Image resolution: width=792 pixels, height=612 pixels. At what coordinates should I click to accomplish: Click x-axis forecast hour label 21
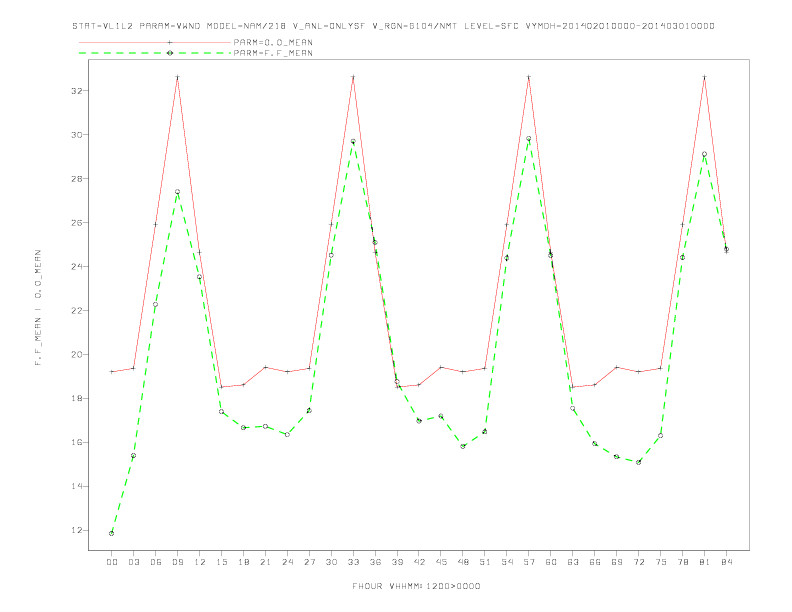pyautogui.click(x=265, y=562)
